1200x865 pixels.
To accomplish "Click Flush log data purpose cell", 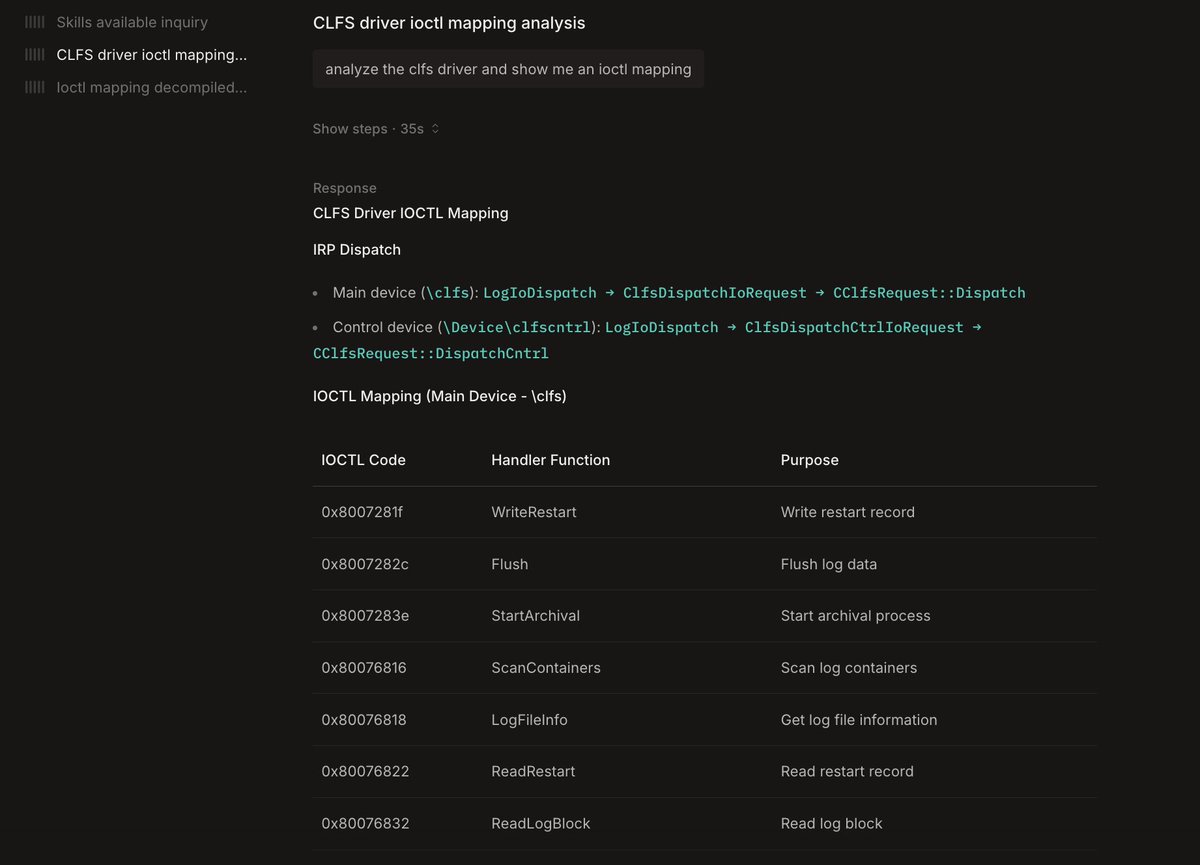I will pyautogui.click(x=829, y=564).
